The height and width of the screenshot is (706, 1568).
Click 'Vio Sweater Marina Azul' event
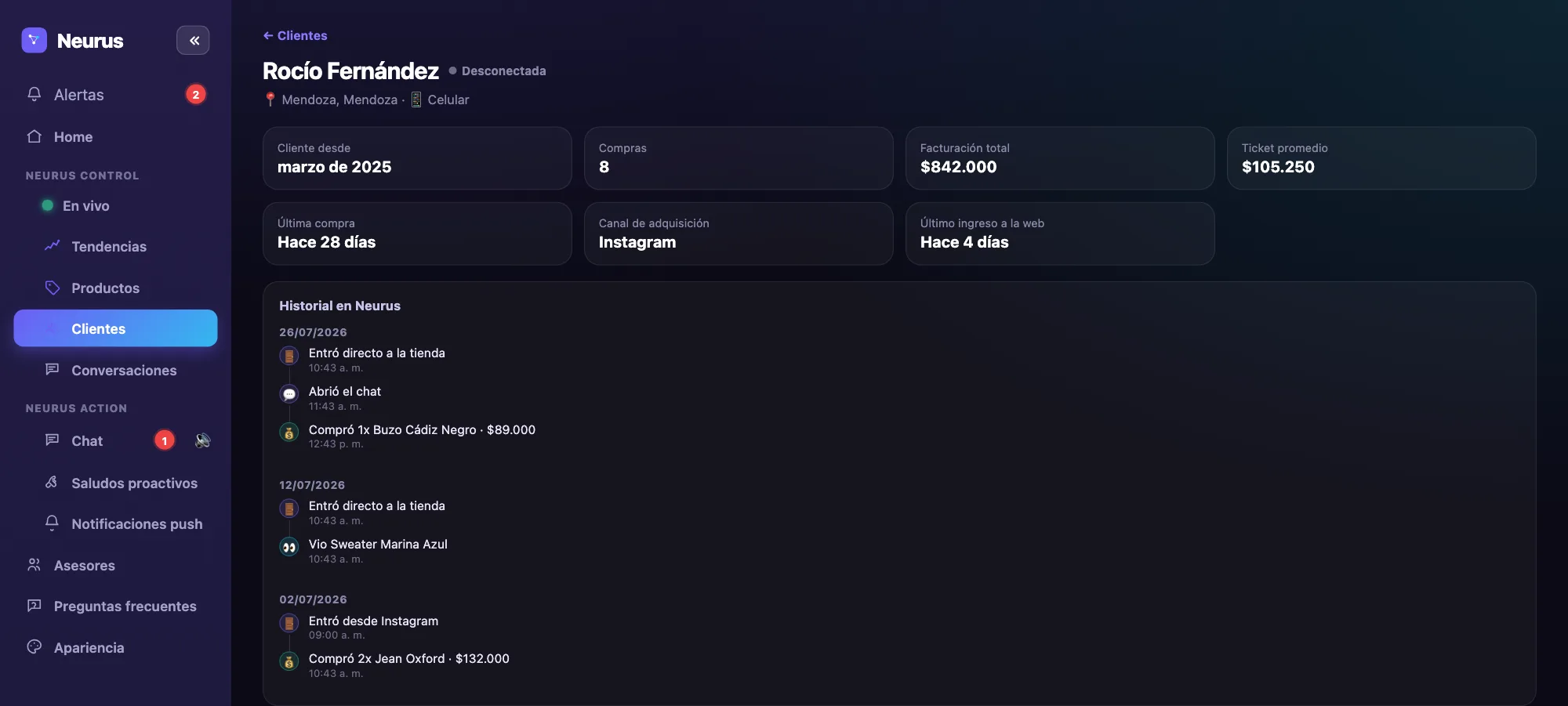pos(378,544)
